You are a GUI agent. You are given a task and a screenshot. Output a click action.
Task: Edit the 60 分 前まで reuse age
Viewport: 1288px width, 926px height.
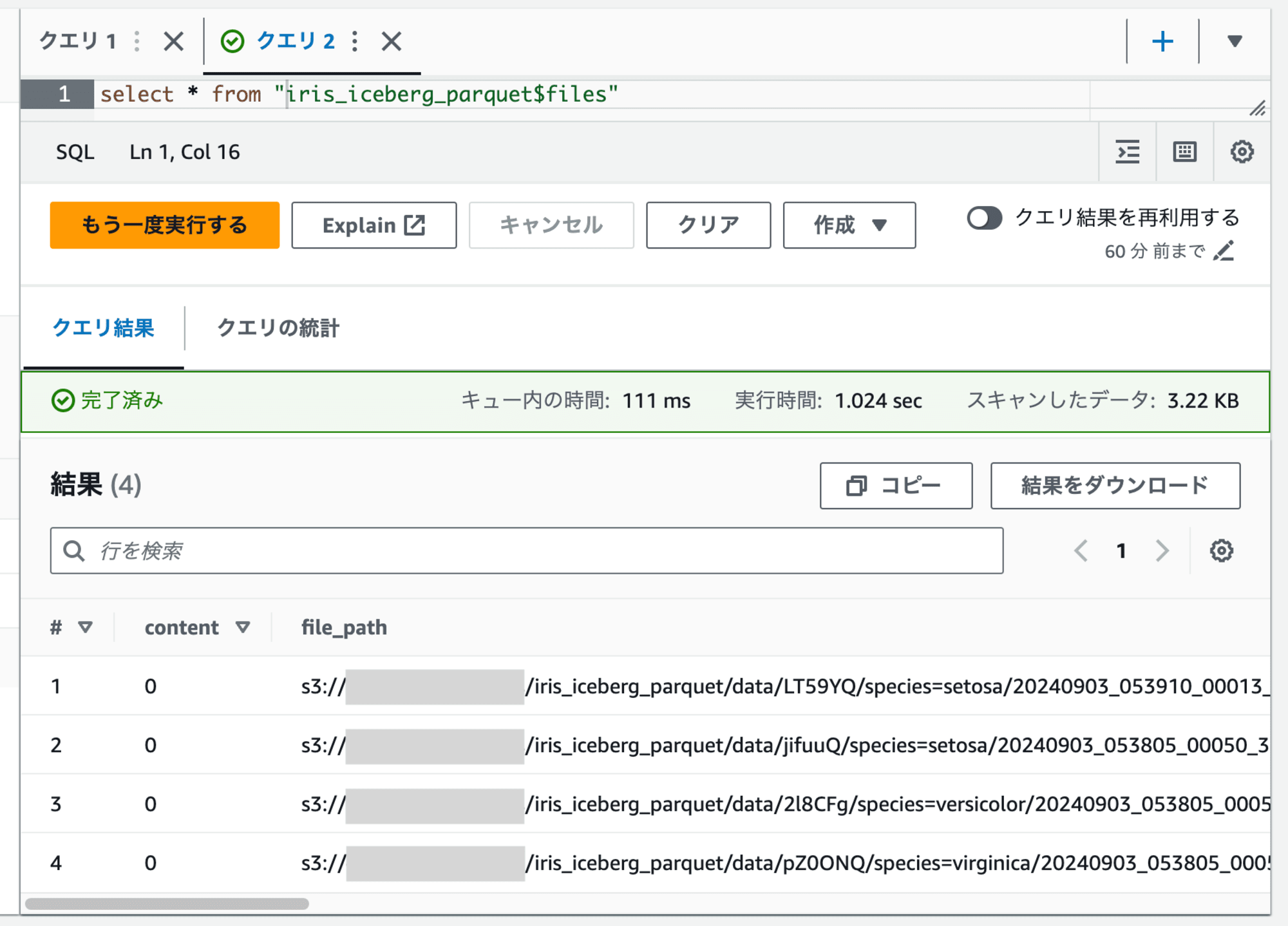pos(1224,251)
